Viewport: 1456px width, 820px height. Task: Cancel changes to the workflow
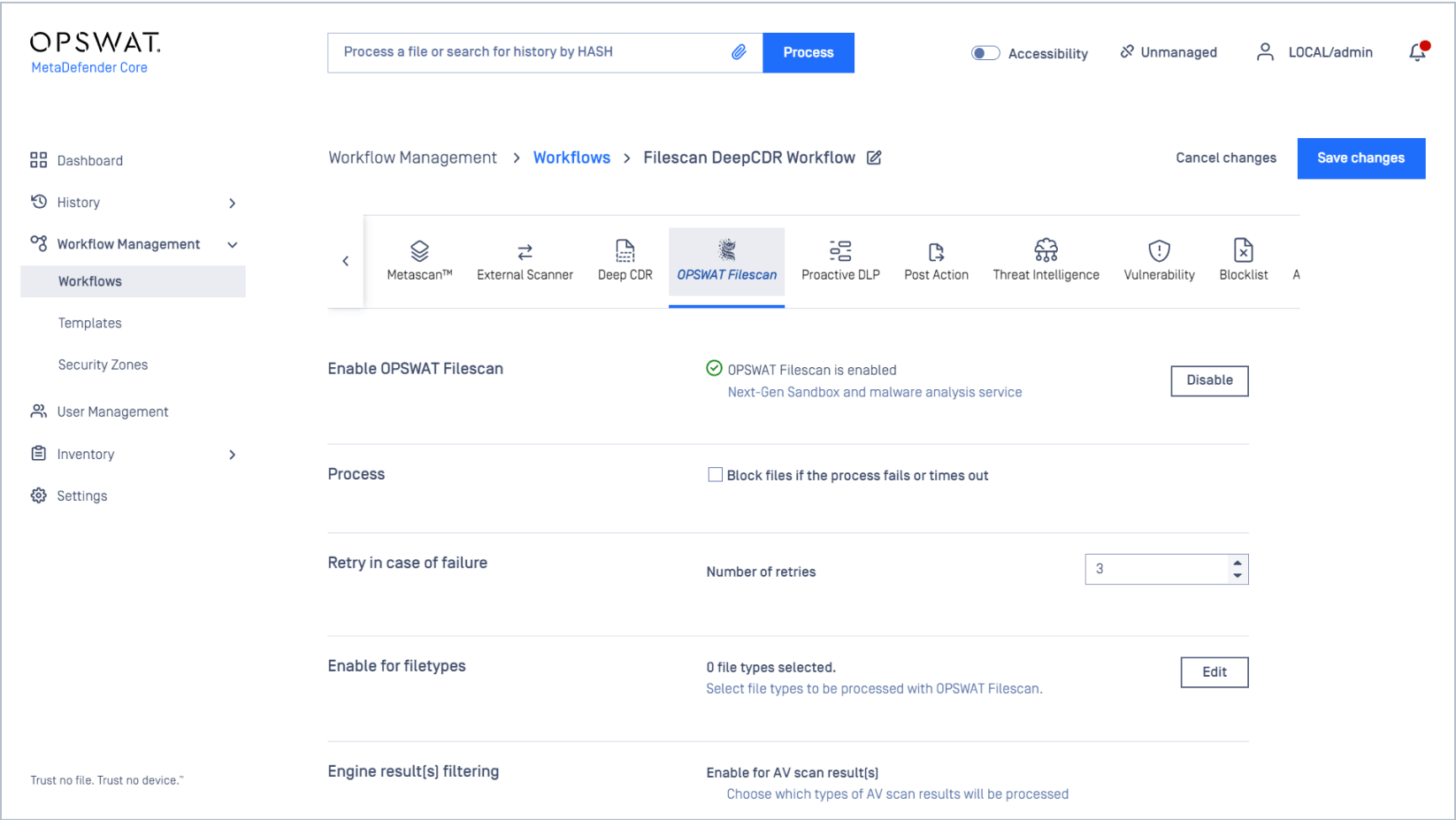[1225, 158]
